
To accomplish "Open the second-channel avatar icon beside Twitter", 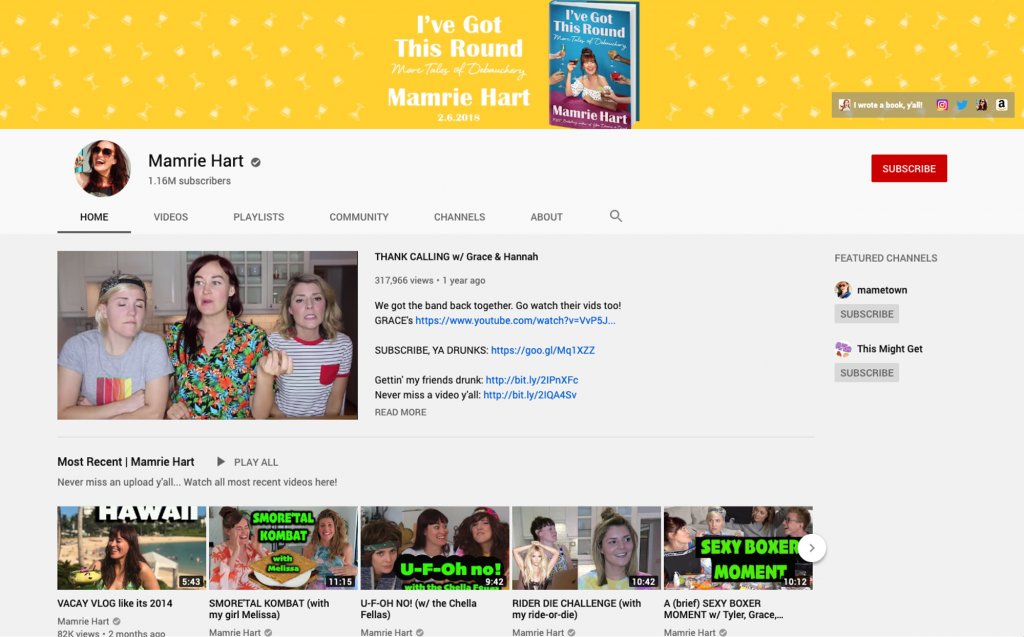I will pos(982,105).
